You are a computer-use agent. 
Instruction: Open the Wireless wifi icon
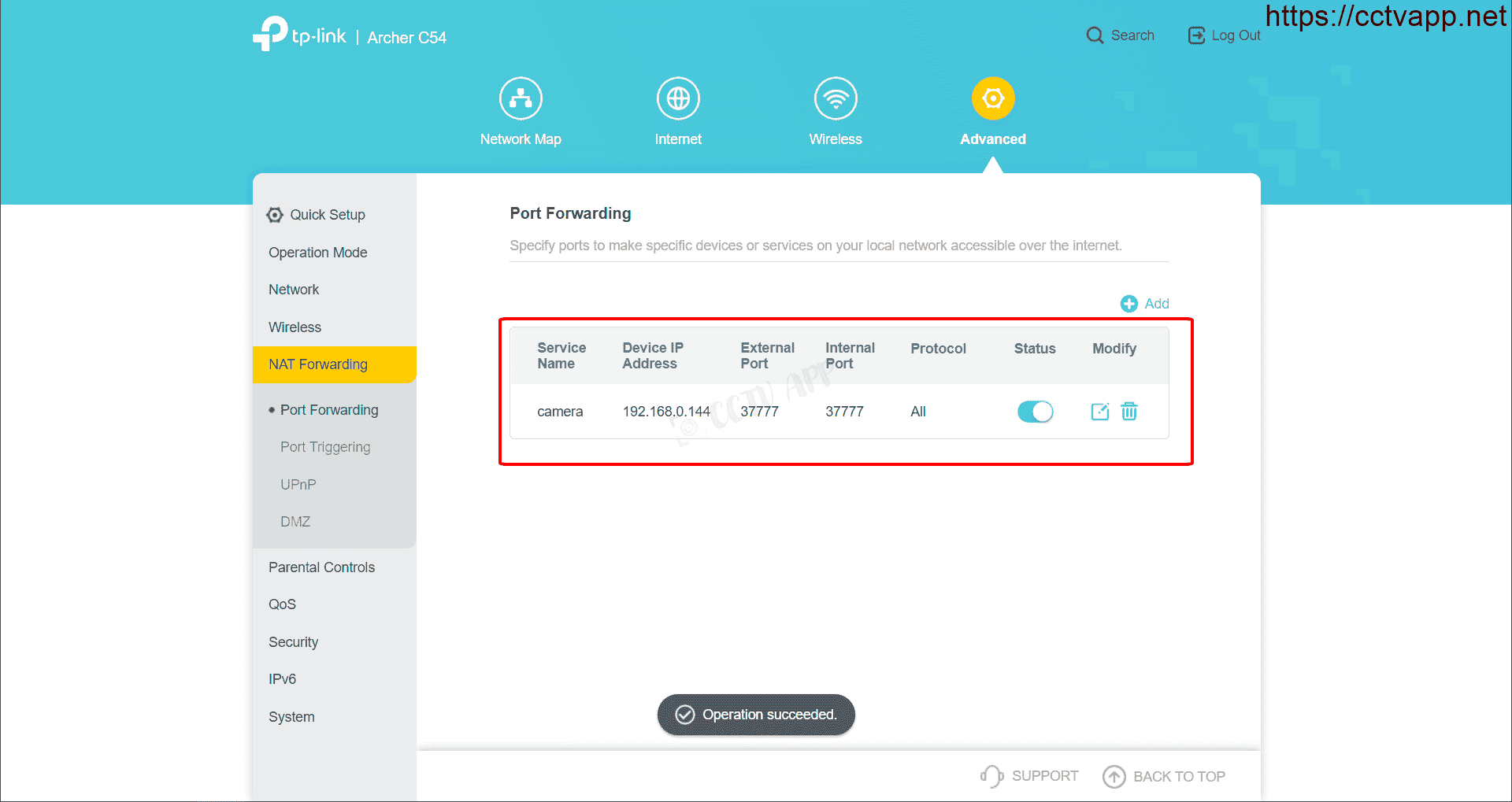click(x=836, y=99)
